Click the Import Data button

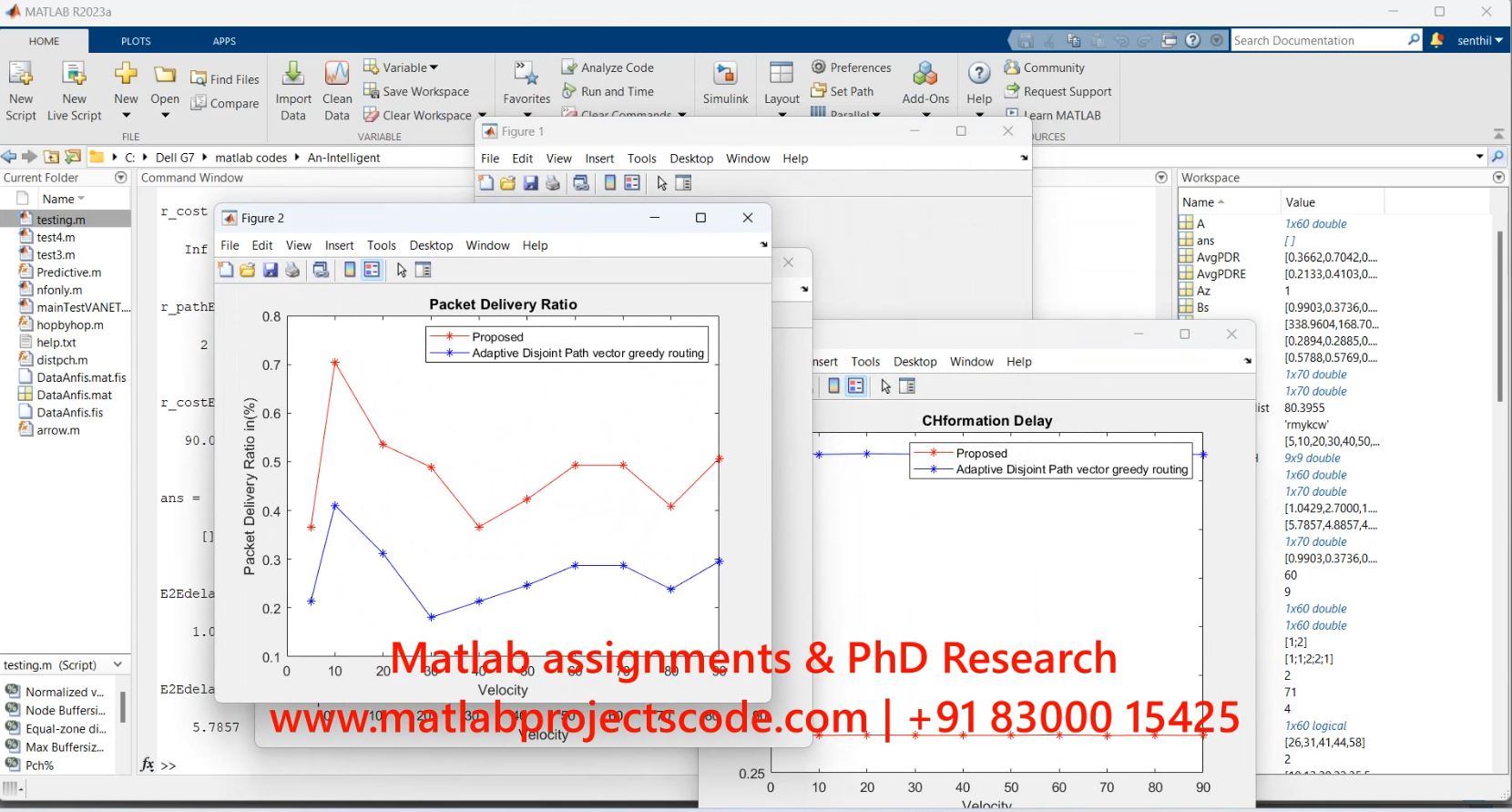tap(293, 90)
